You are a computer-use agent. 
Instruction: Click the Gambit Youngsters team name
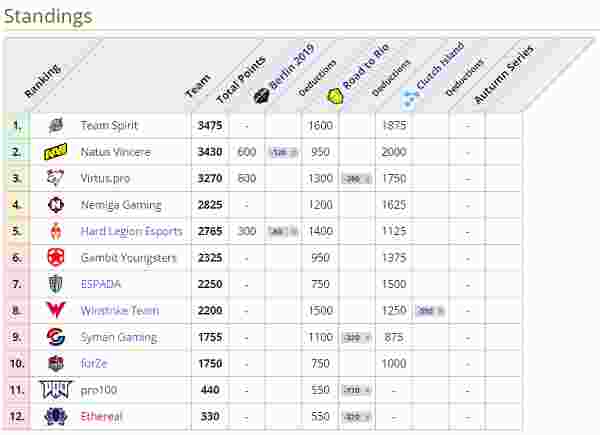click(x=129, y=258)
